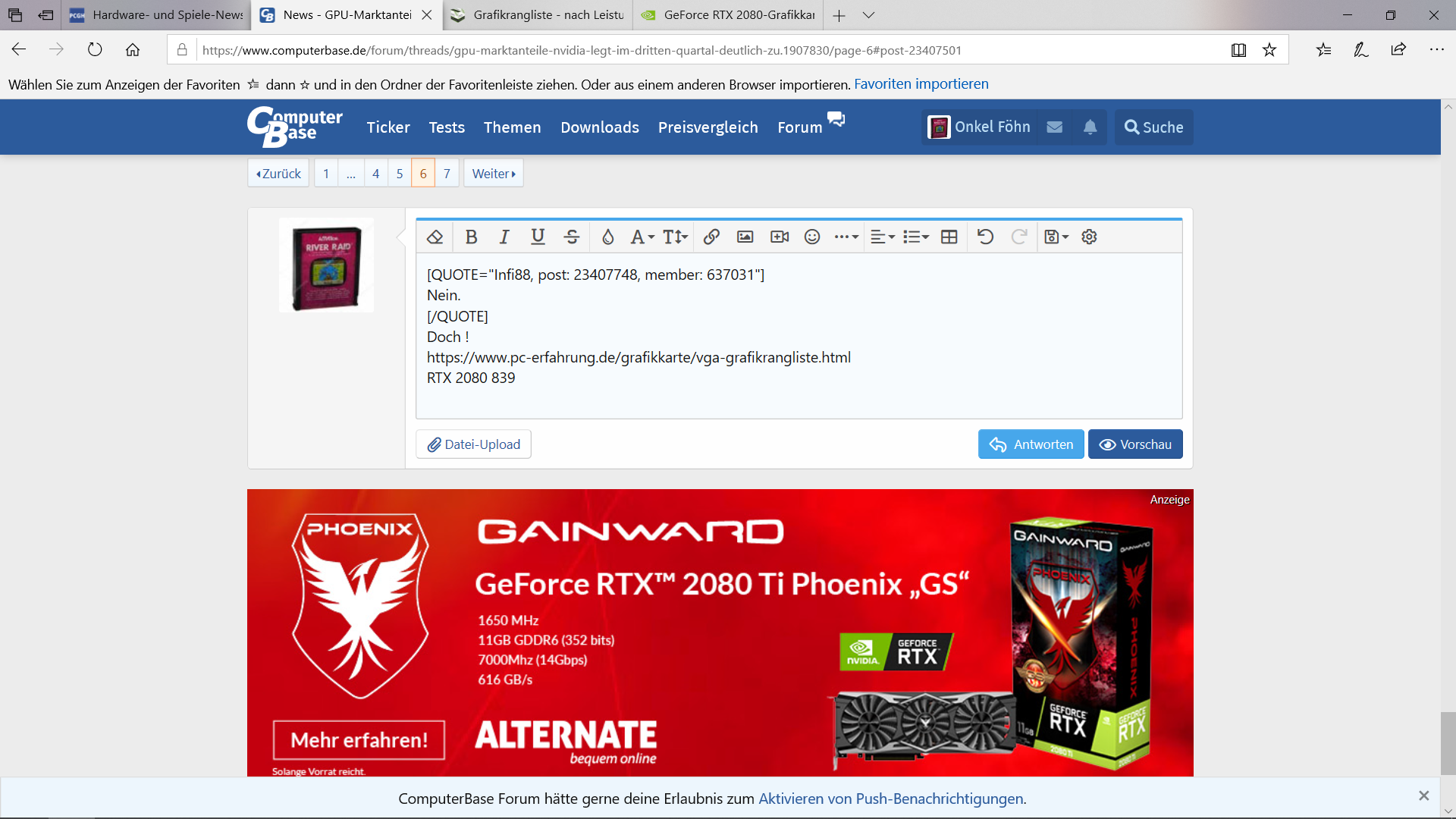Image resolution: width=1456 pixels, height=819 pixels.
Task: Redo the edit in the editor
Action: pos(1019,237)
